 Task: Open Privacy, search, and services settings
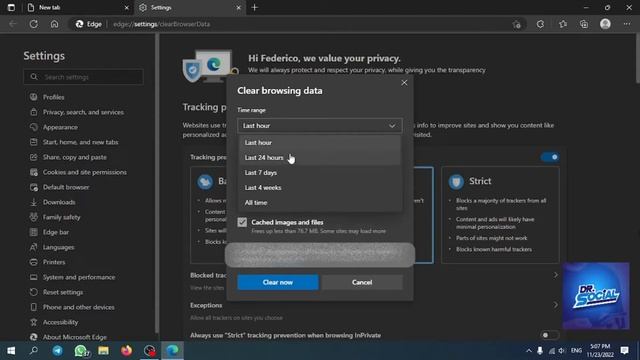[83, 112]
